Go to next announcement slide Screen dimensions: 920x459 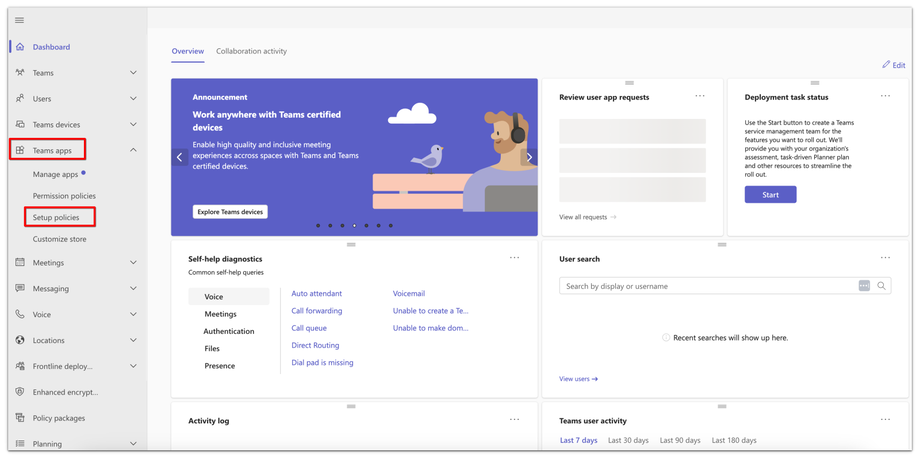click(x=529, y=157)
